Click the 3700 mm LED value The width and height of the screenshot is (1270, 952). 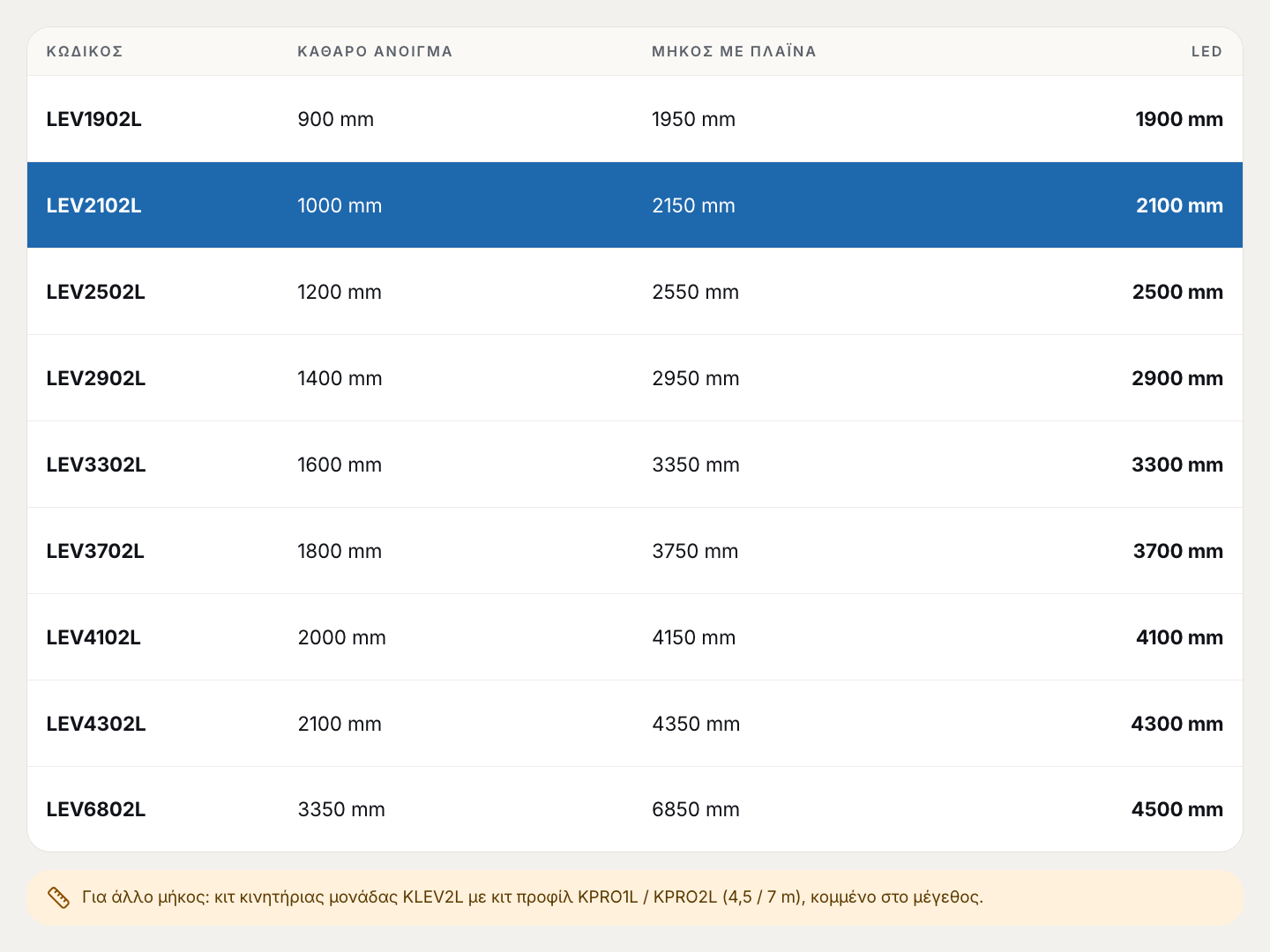[x=1178, y=551]
